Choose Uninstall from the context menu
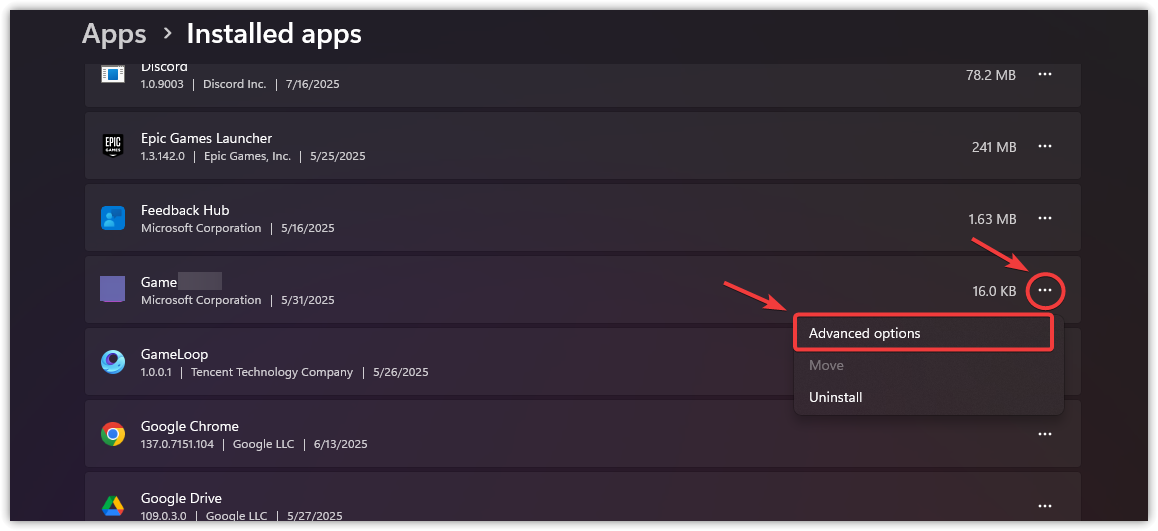The height and width of the screenshot is (531, 1158). (x=836, y=397)
